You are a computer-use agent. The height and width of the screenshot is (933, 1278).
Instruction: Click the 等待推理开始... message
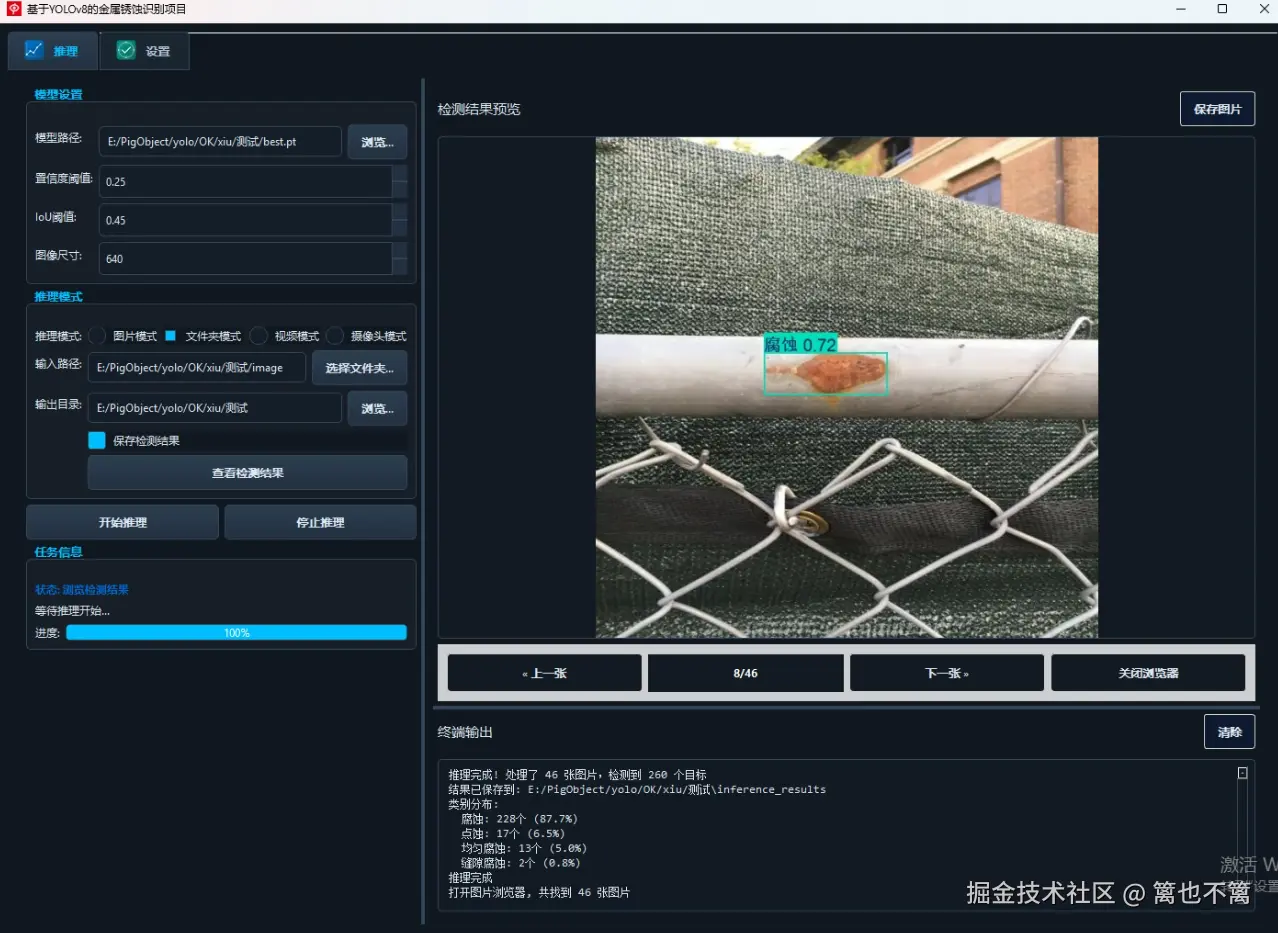tap(72, 611)
